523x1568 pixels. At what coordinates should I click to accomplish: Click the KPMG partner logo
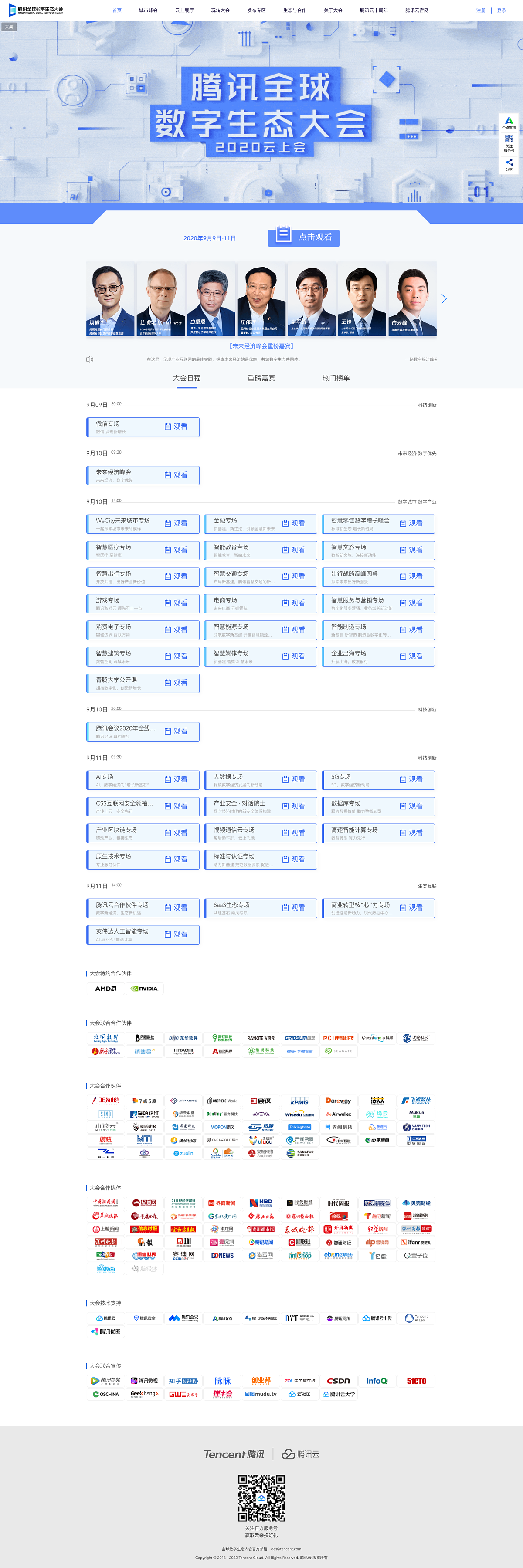[x=299, y=1101]
